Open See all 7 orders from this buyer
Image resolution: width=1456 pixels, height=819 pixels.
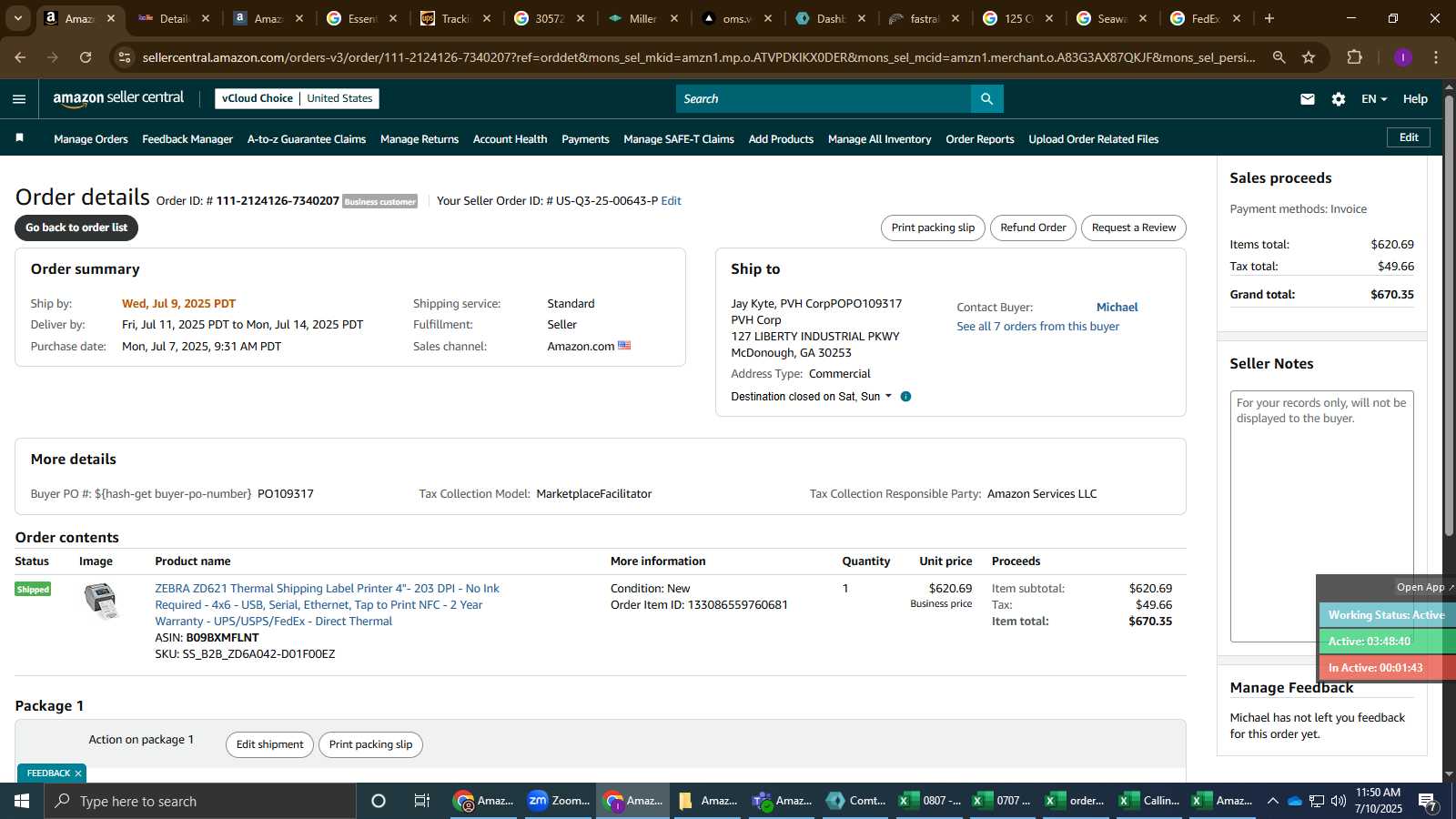(x=1037, y=327)
